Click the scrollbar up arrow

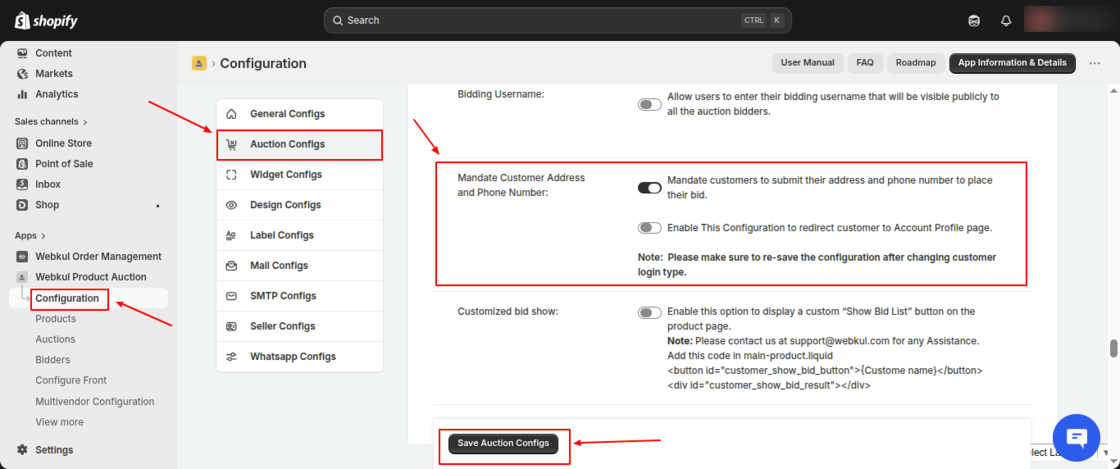pyautogui.click(x=1113, y=91)
